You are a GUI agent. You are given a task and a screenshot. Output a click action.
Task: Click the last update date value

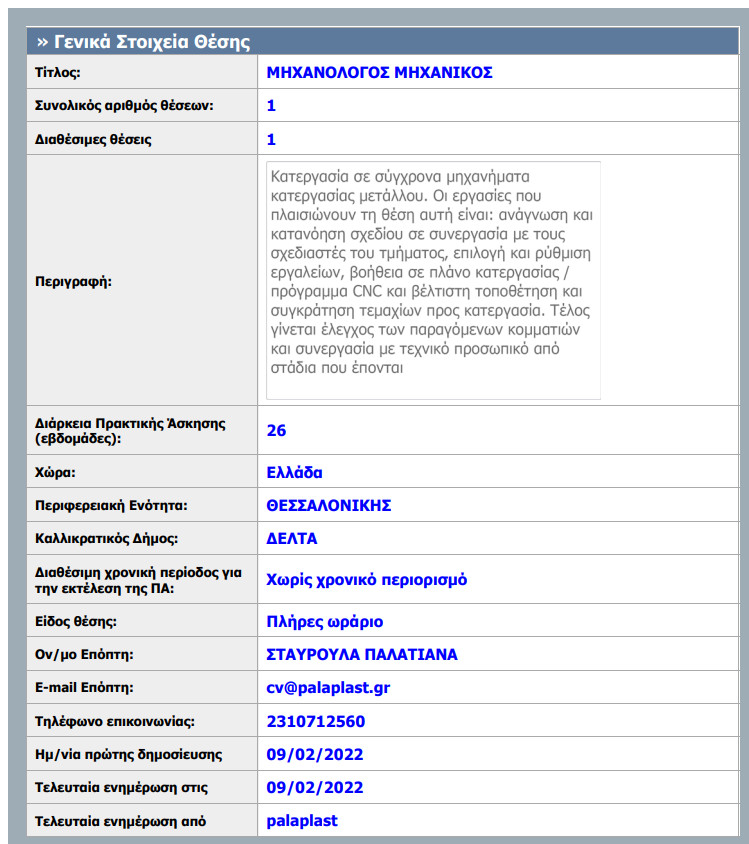[315, 787]
